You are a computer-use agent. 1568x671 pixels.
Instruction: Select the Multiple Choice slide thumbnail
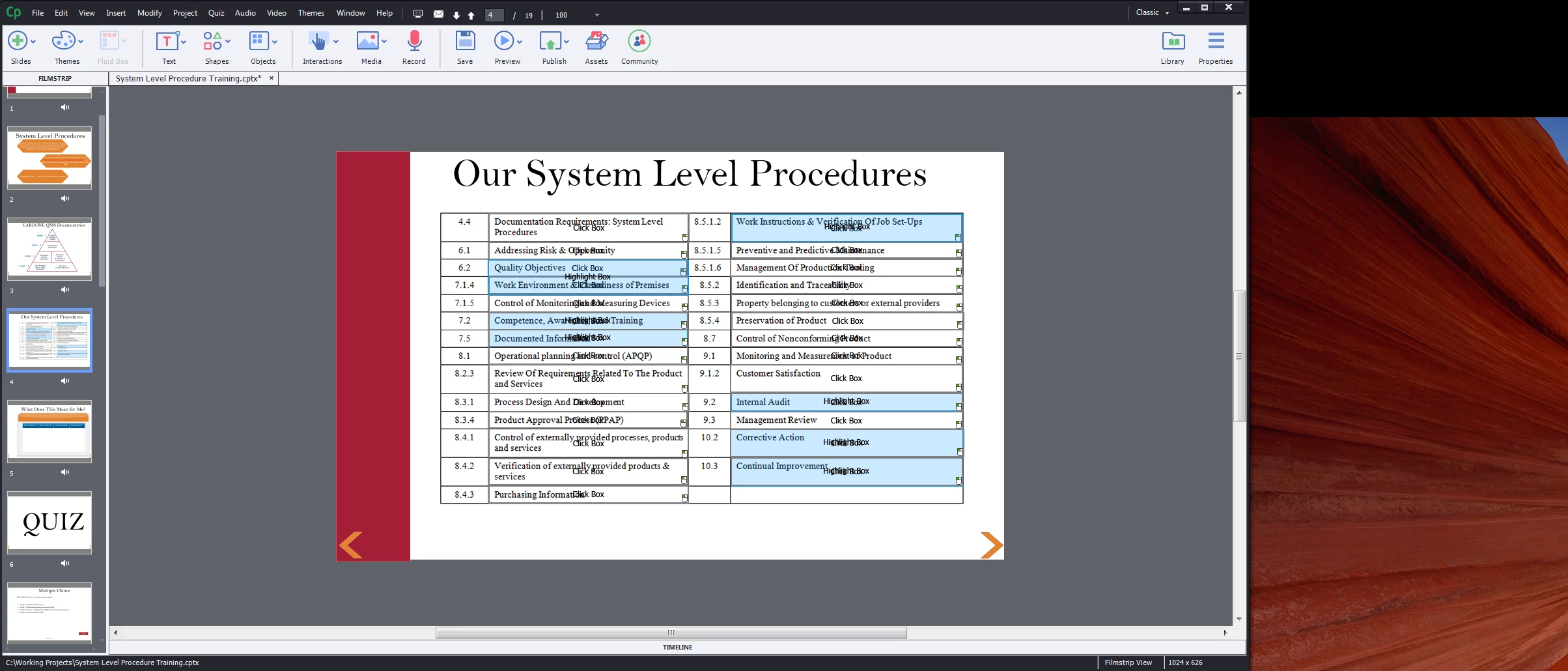point(49,612)
